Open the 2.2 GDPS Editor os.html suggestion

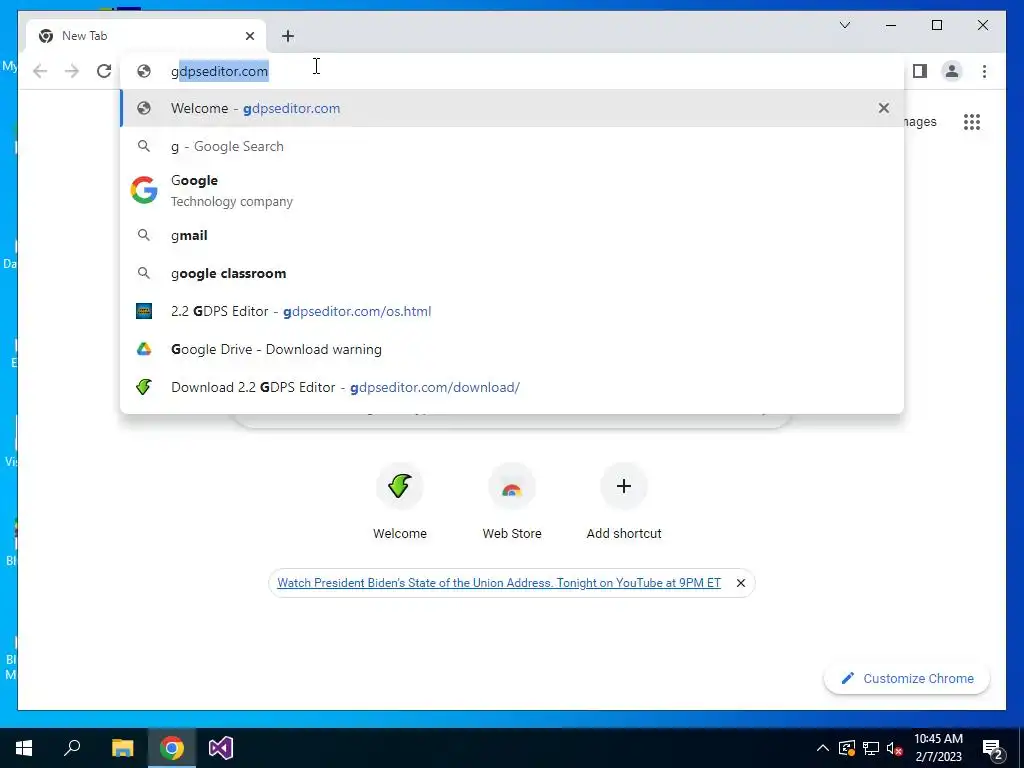tap(512, 312)
